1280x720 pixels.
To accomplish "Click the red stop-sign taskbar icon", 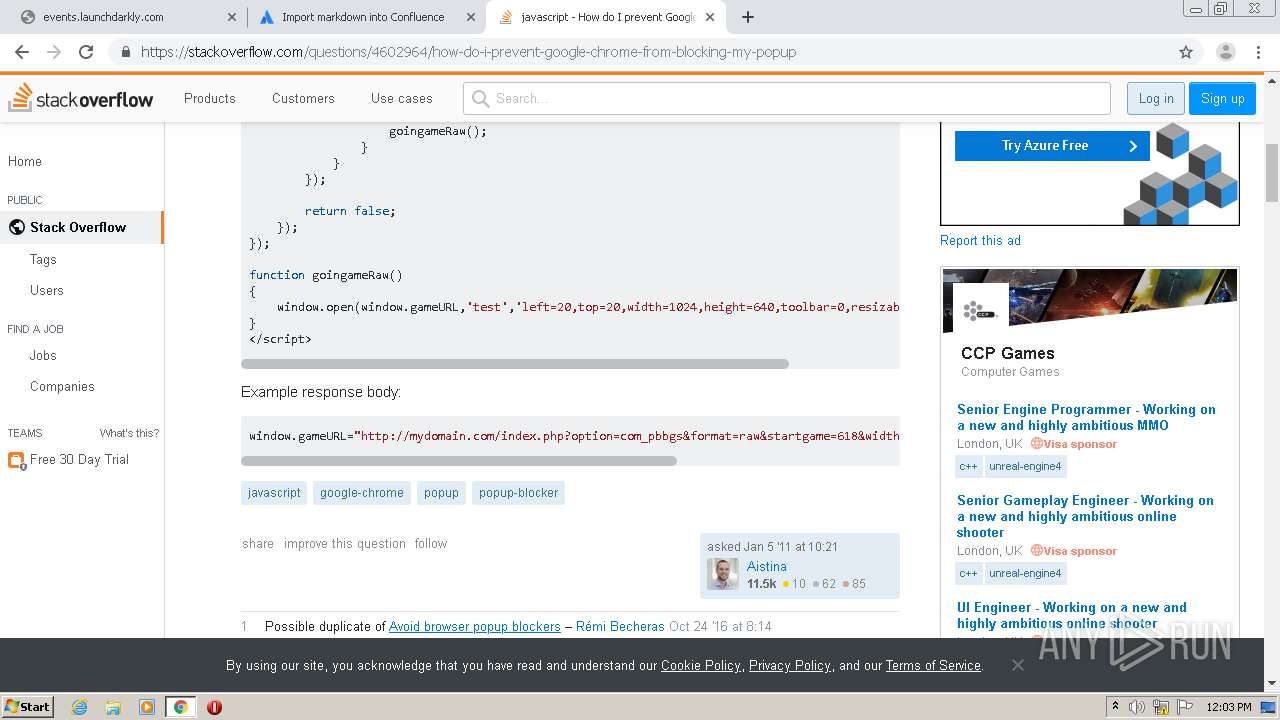I will 214,707.
